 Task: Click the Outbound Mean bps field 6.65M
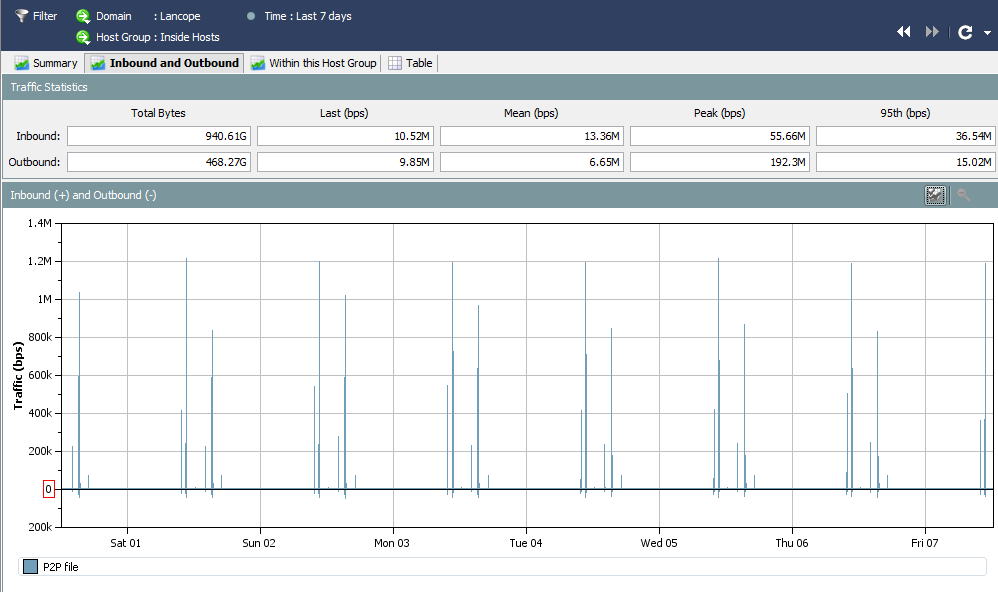coord(532,162)
